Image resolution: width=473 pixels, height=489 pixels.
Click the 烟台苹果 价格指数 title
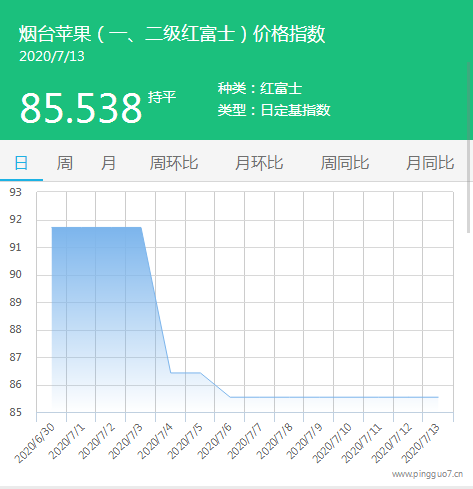click(172, 34)
